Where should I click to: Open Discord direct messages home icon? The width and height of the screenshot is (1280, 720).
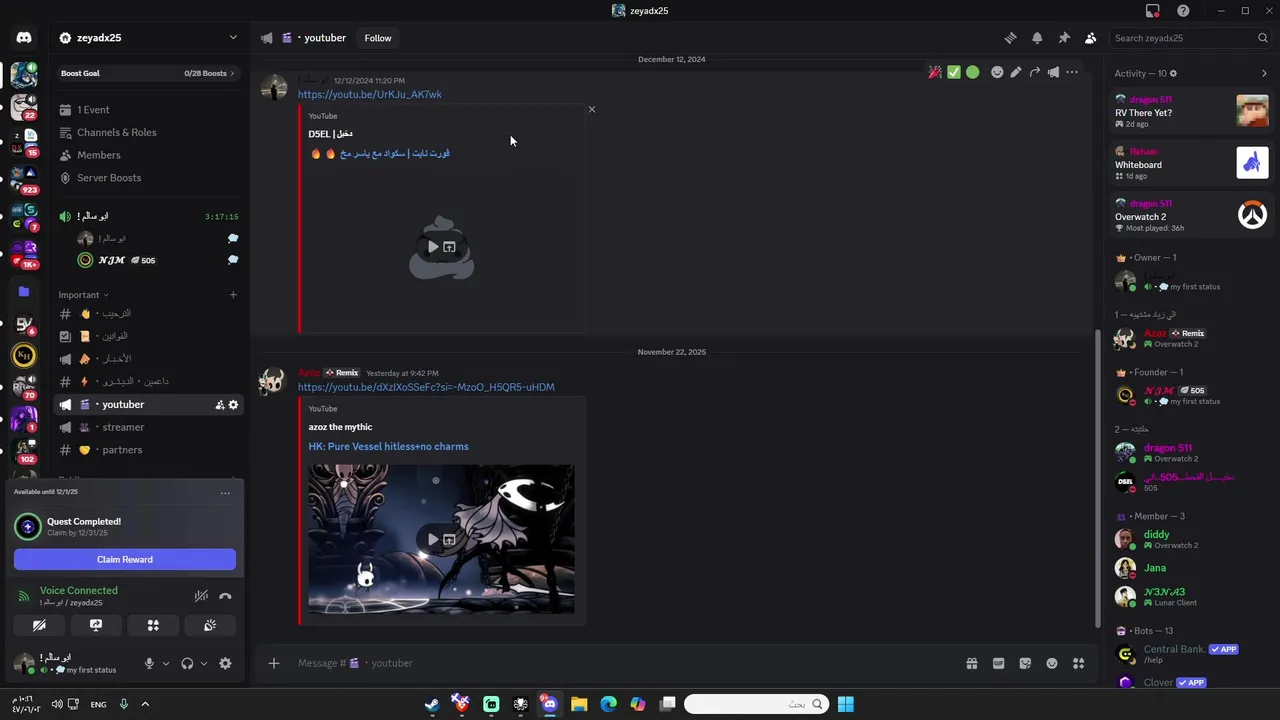[x=24, y=38]
